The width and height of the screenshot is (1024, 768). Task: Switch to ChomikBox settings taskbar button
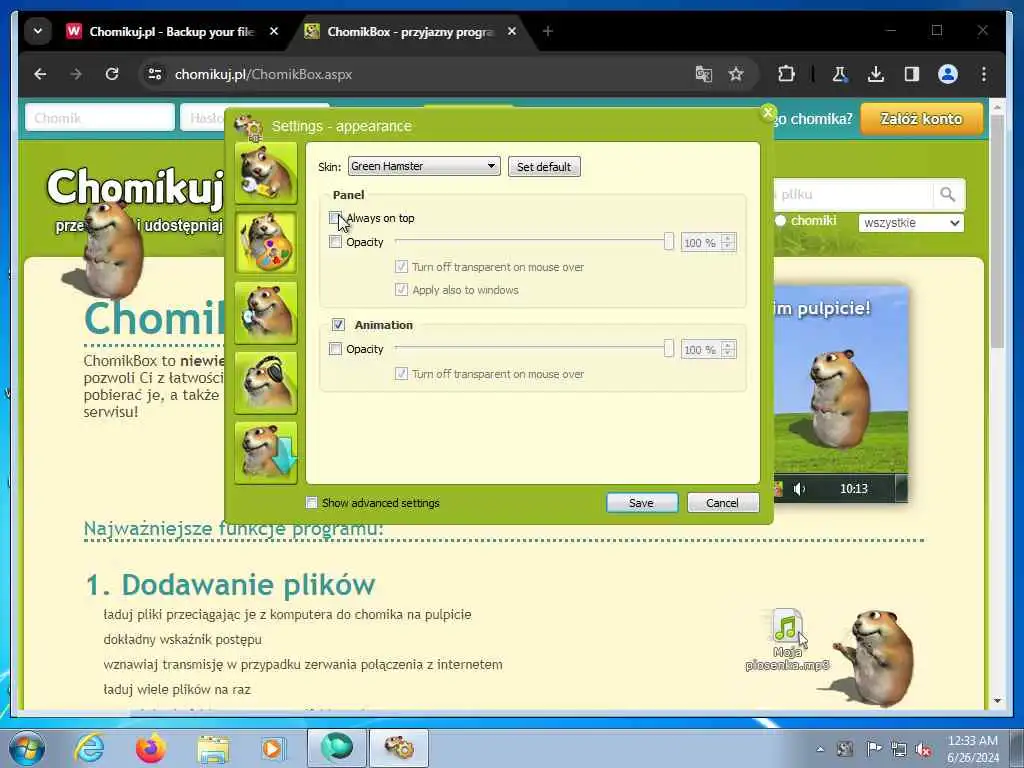[399, 748]
